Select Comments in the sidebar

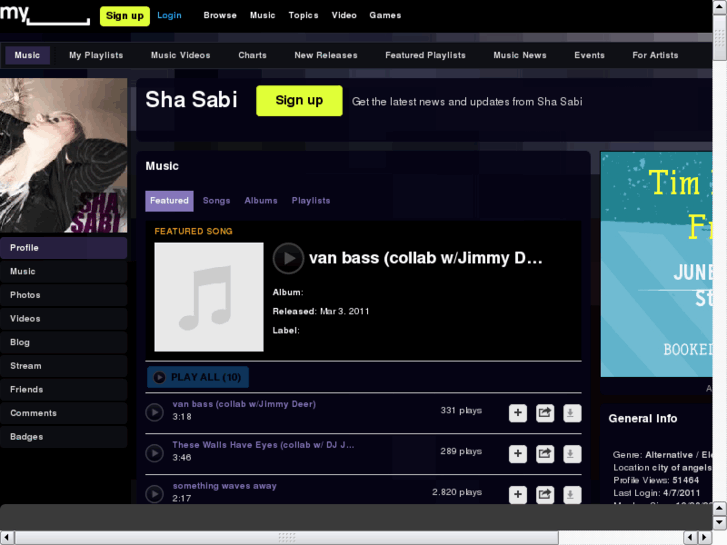click(64, 413)
